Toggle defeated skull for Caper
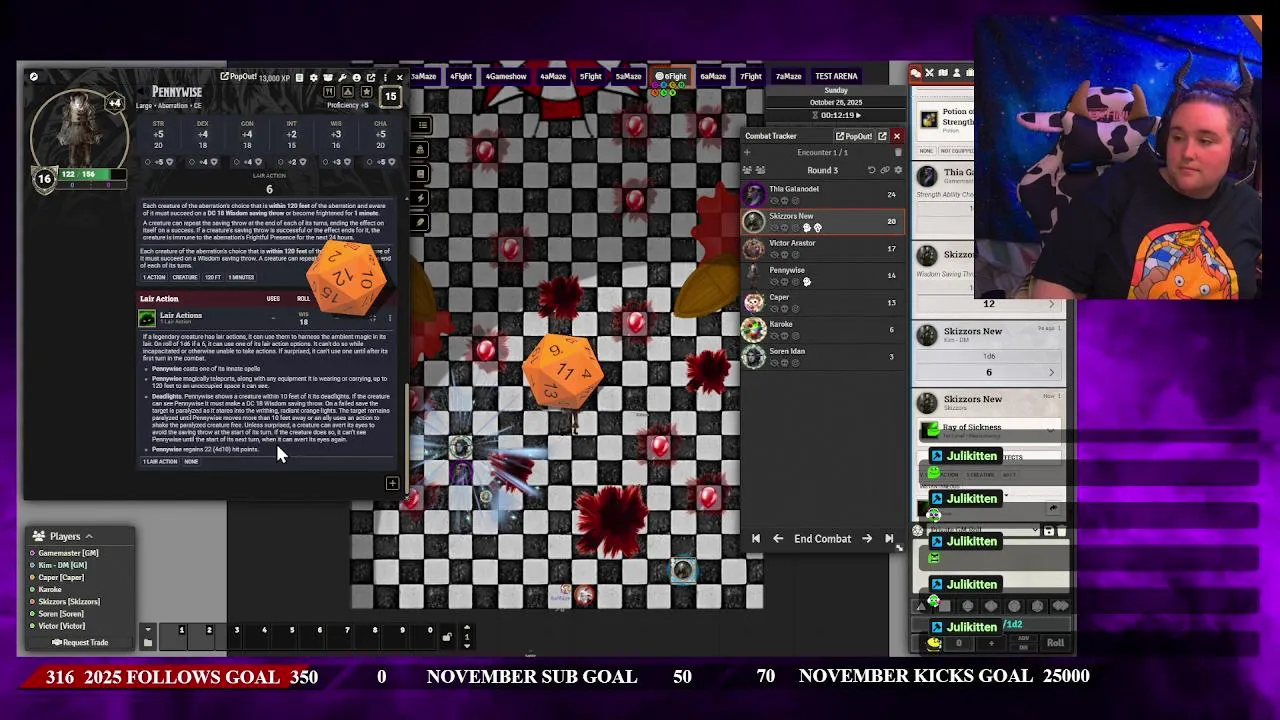This screenshot has height=720, width=1280. click(785, 308)
